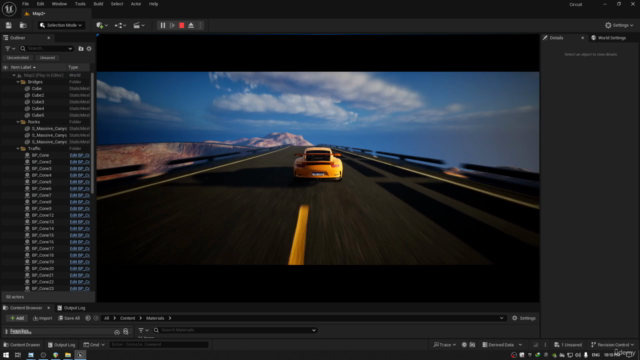This screenshot has width=640, height=360.
Task: Go forward in Content Browser history
Action: click(96, 318)
